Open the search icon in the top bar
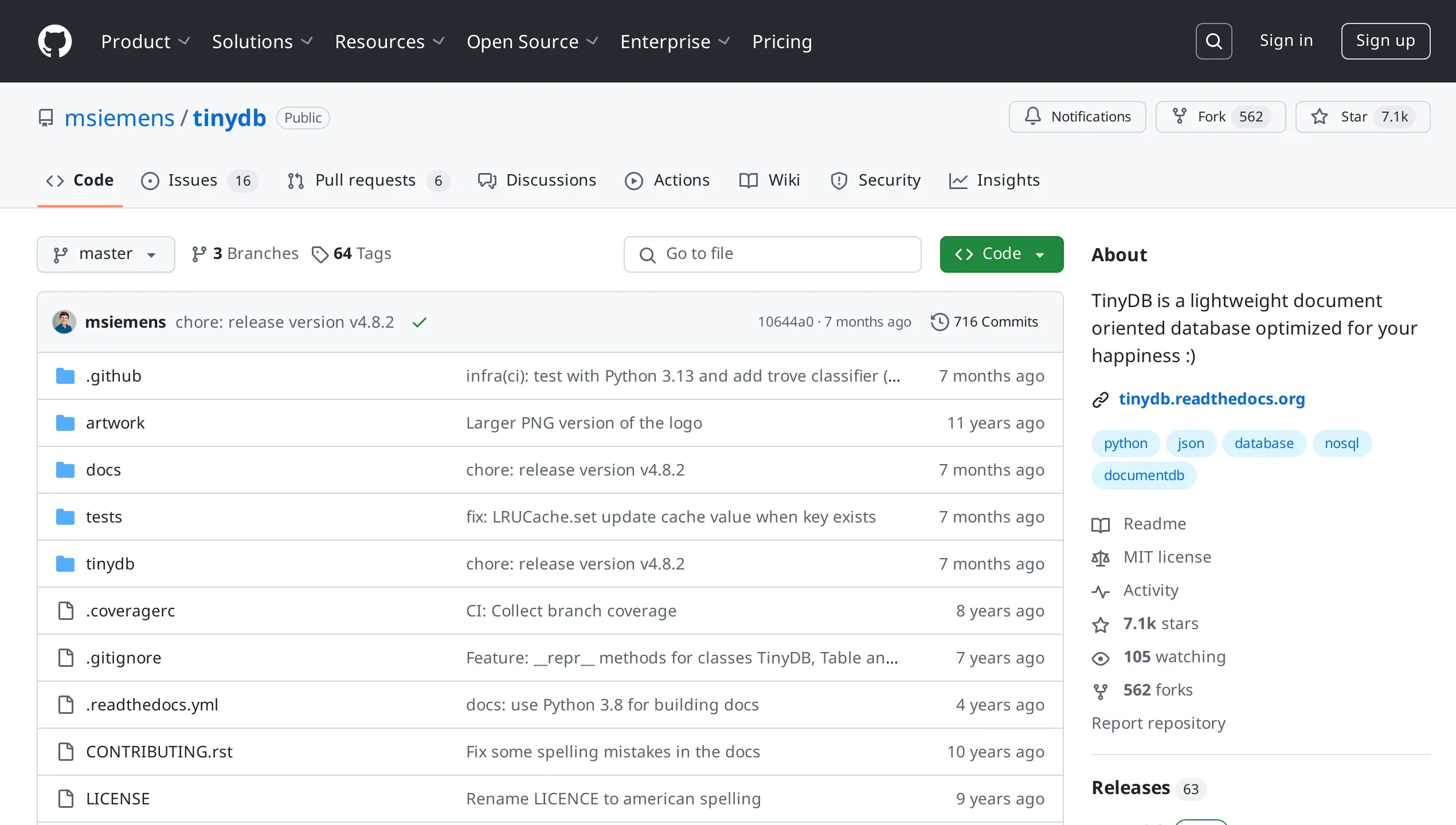 click(1214, 41)
